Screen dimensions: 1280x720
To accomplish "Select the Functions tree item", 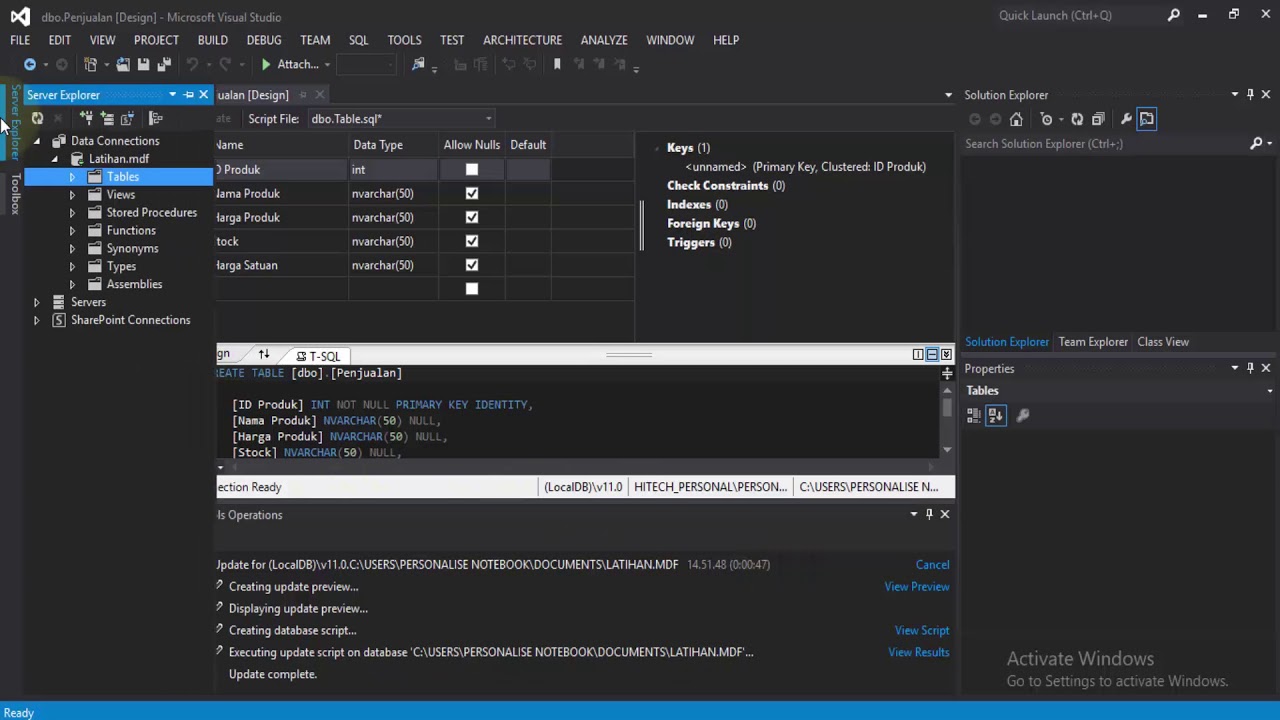I will (x=131, y=231).
